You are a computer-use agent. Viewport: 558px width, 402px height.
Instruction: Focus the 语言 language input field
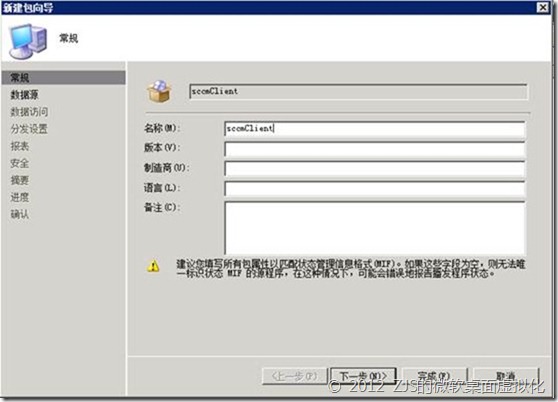coord(375,189)
